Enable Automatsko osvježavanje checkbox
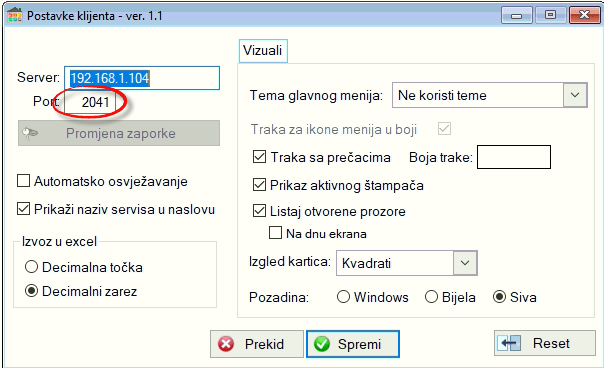The image size is (604, 368). [x=23, y=181]
